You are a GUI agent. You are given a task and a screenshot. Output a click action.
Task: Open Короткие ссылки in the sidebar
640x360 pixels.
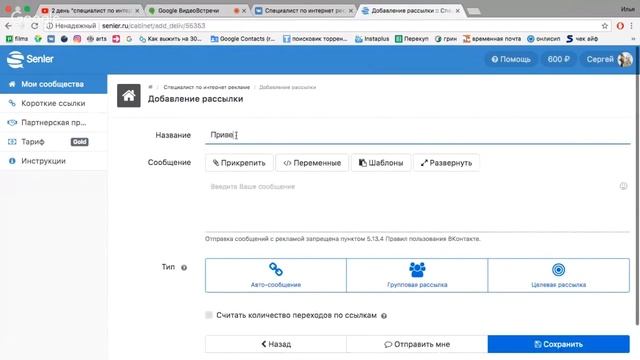pyautogui.click(x=53, y=103)
